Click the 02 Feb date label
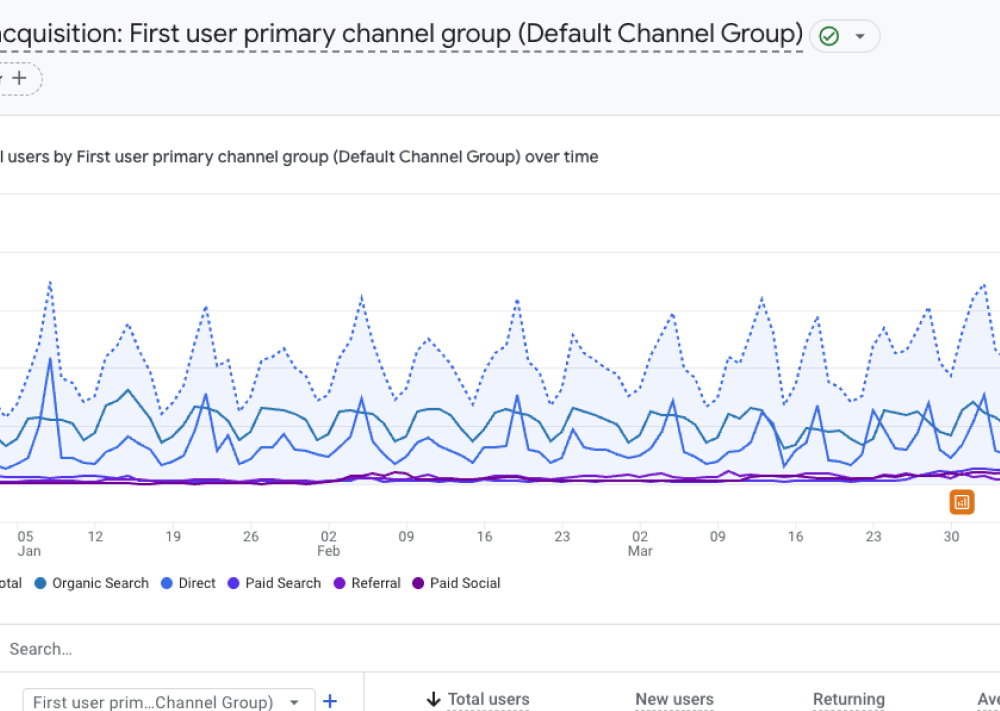 (x=328, y=543)
